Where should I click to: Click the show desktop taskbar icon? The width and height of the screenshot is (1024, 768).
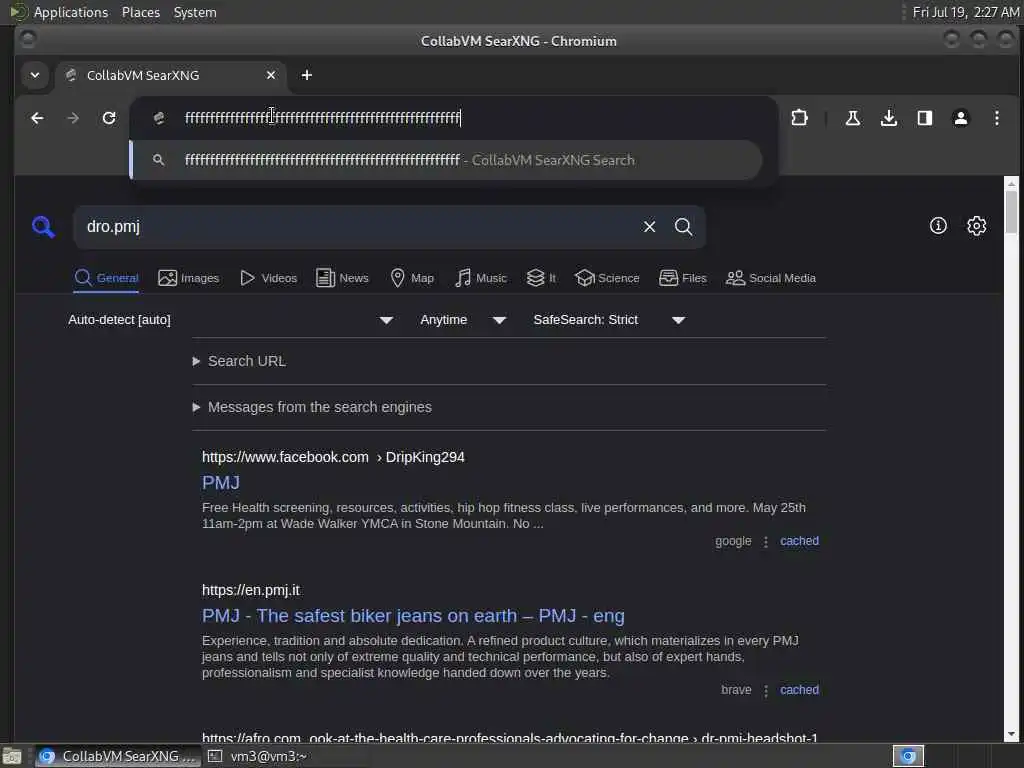click(12, 756)
